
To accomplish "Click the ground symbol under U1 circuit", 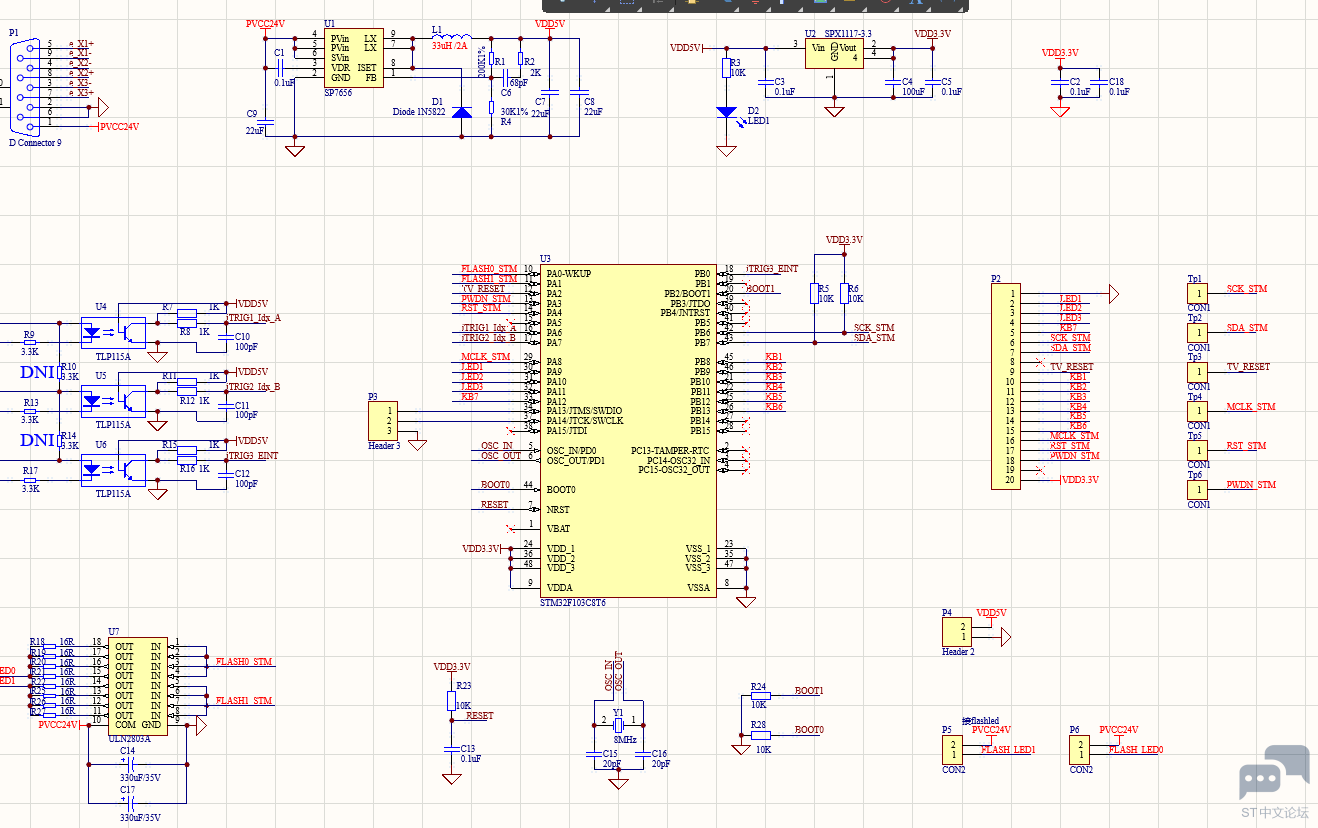I will 295,151.
